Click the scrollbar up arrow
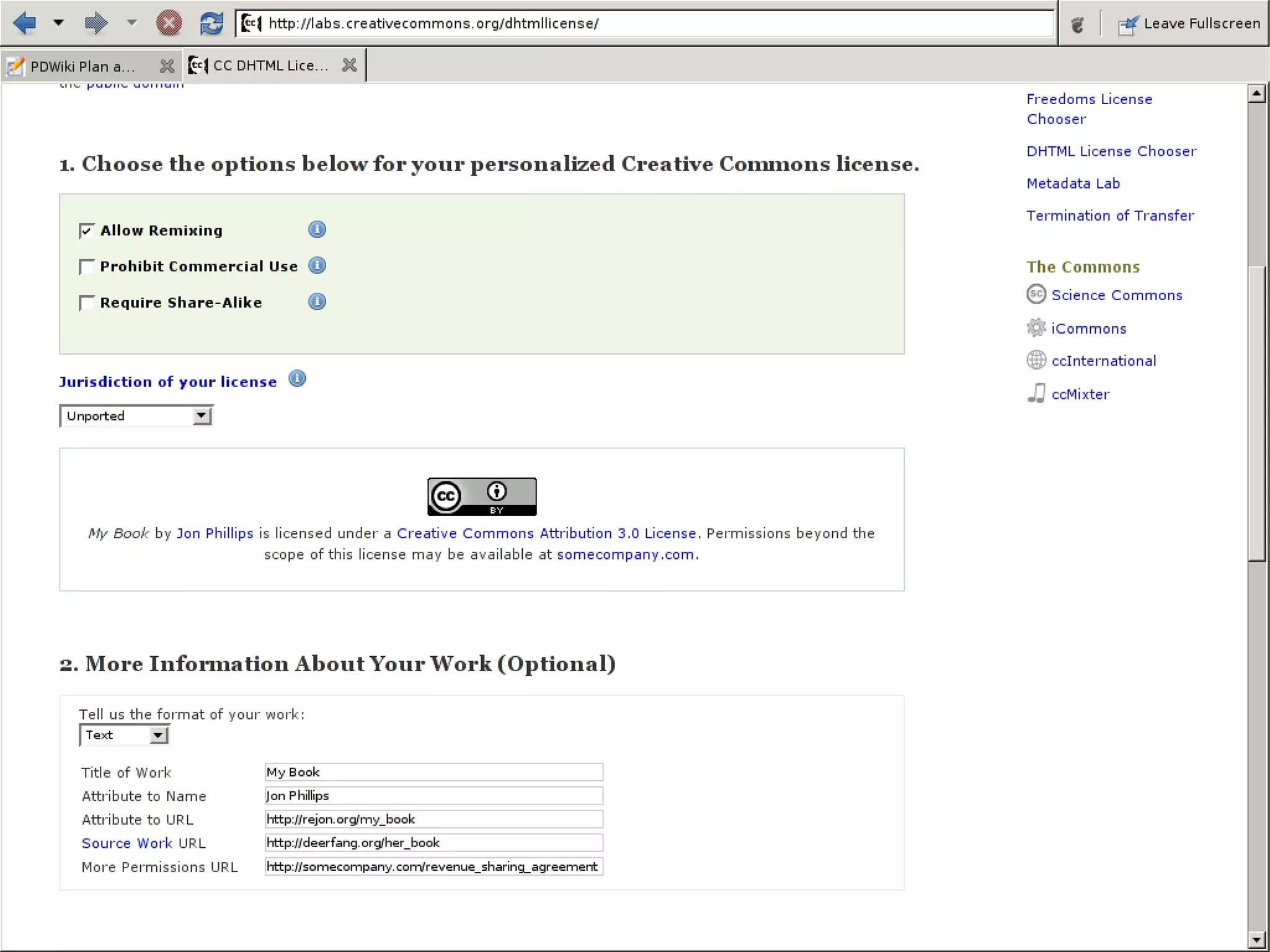The height and width of the screenshot is (952, 1270). click(x=1257, y=94)
